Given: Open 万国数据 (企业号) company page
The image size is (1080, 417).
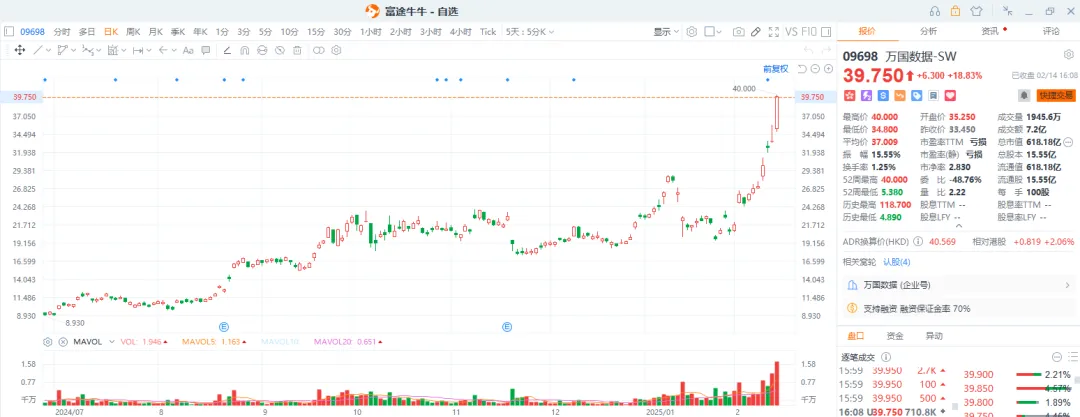Looking at the screenshot, I should pyautogui.click(x=959, y=285).
